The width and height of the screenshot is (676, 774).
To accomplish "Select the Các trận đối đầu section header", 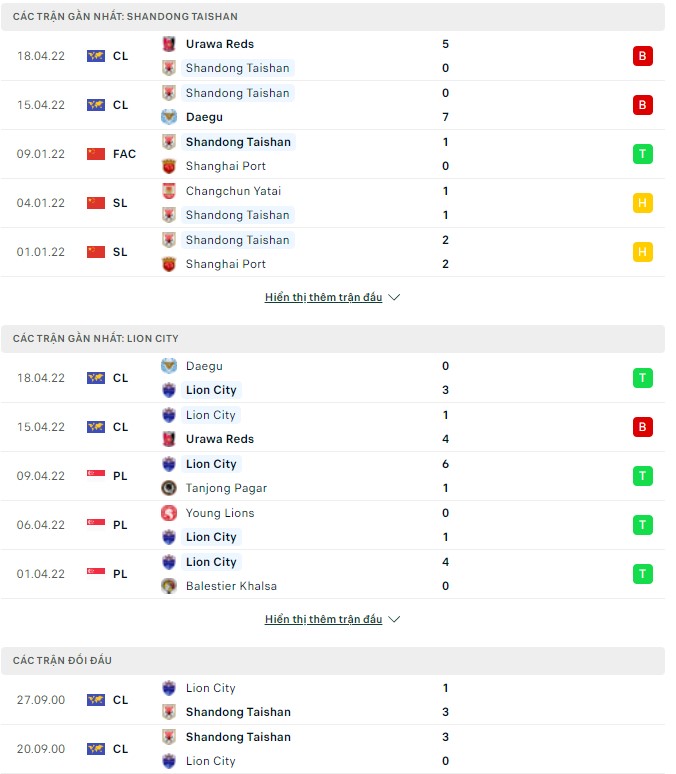I will pos(333,660).
